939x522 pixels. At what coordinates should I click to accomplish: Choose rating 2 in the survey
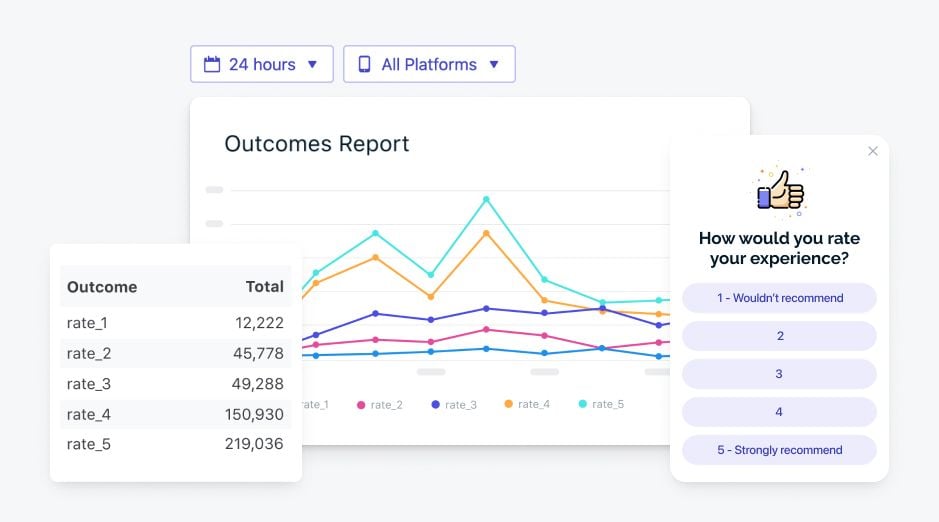click(x=779, y=336)
